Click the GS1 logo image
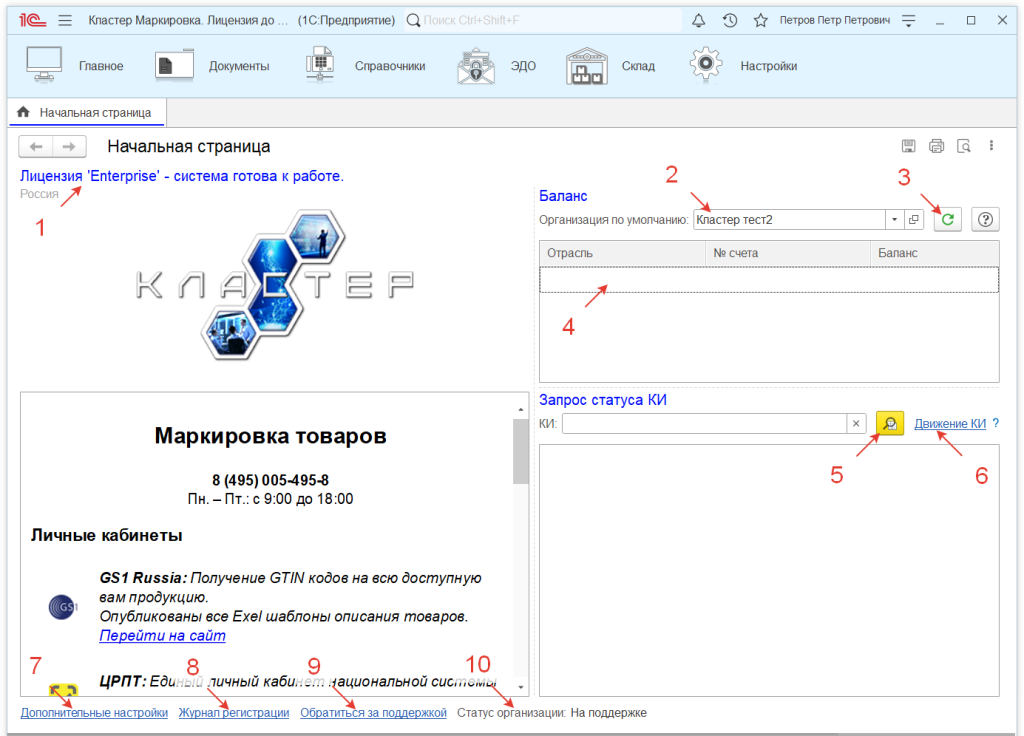1024x736 pixels. point(63,607)
